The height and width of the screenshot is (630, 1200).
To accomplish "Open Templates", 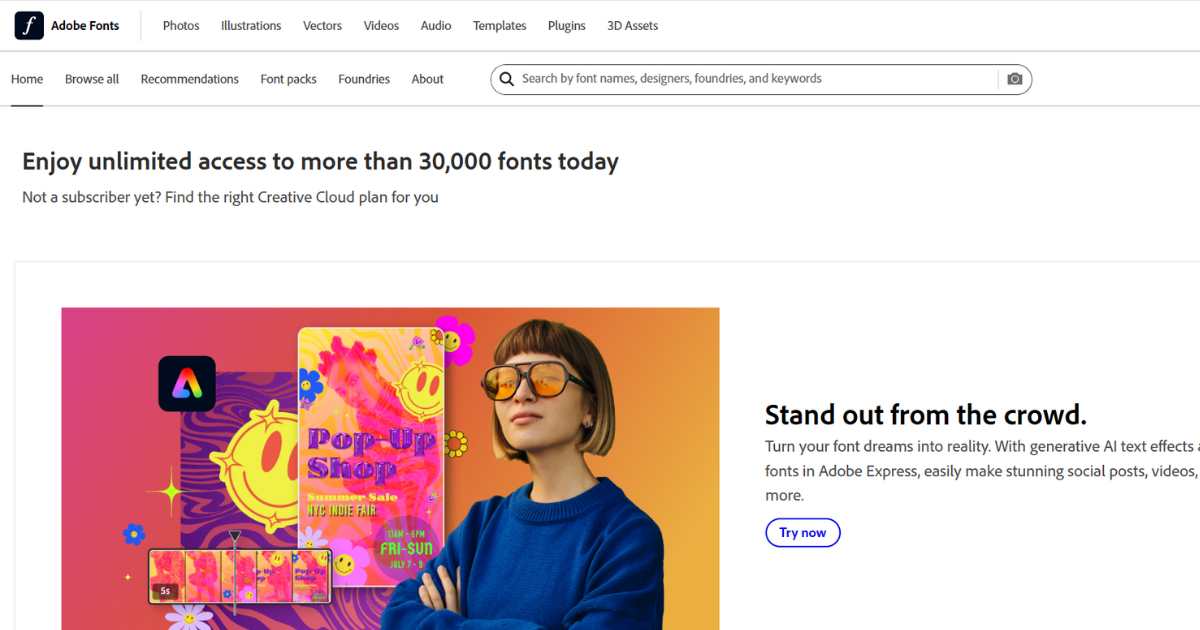I will [500, 26].
